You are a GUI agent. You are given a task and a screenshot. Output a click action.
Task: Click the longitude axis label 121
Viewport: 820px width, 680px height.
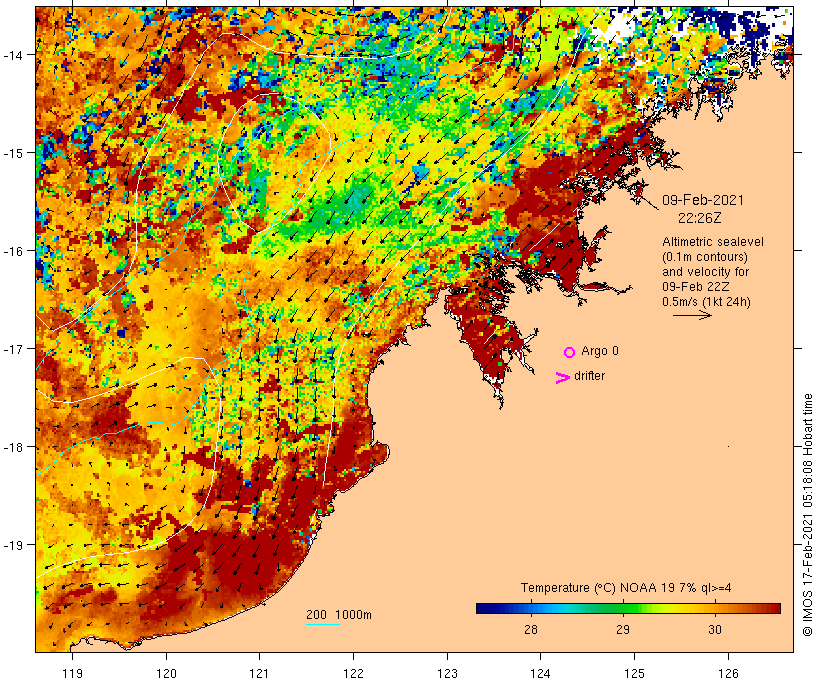[x=259, y=673]
